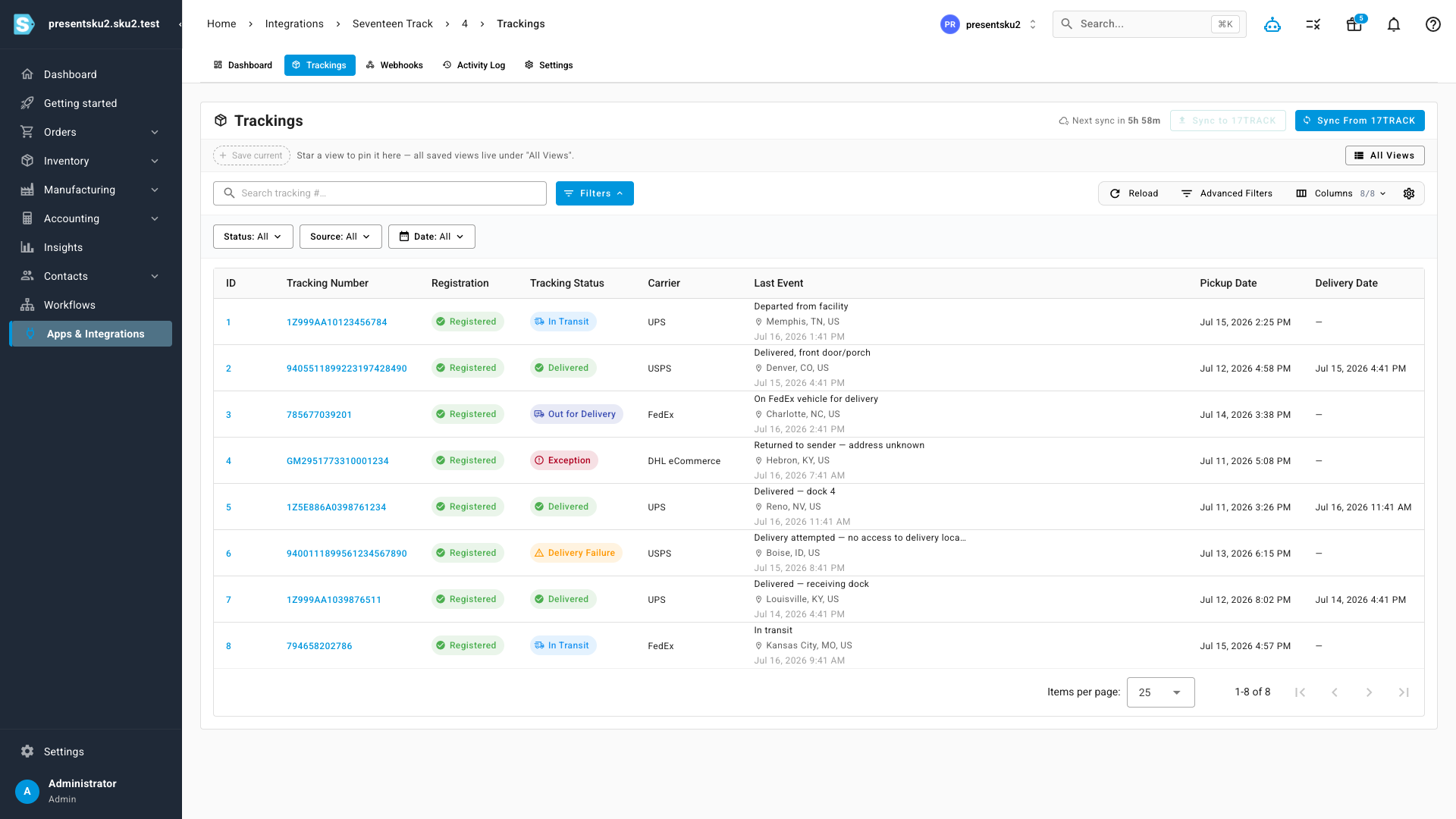This screenshot has width=1456, height=819.
Task: Open the notifications bell
Action: 1394,24
